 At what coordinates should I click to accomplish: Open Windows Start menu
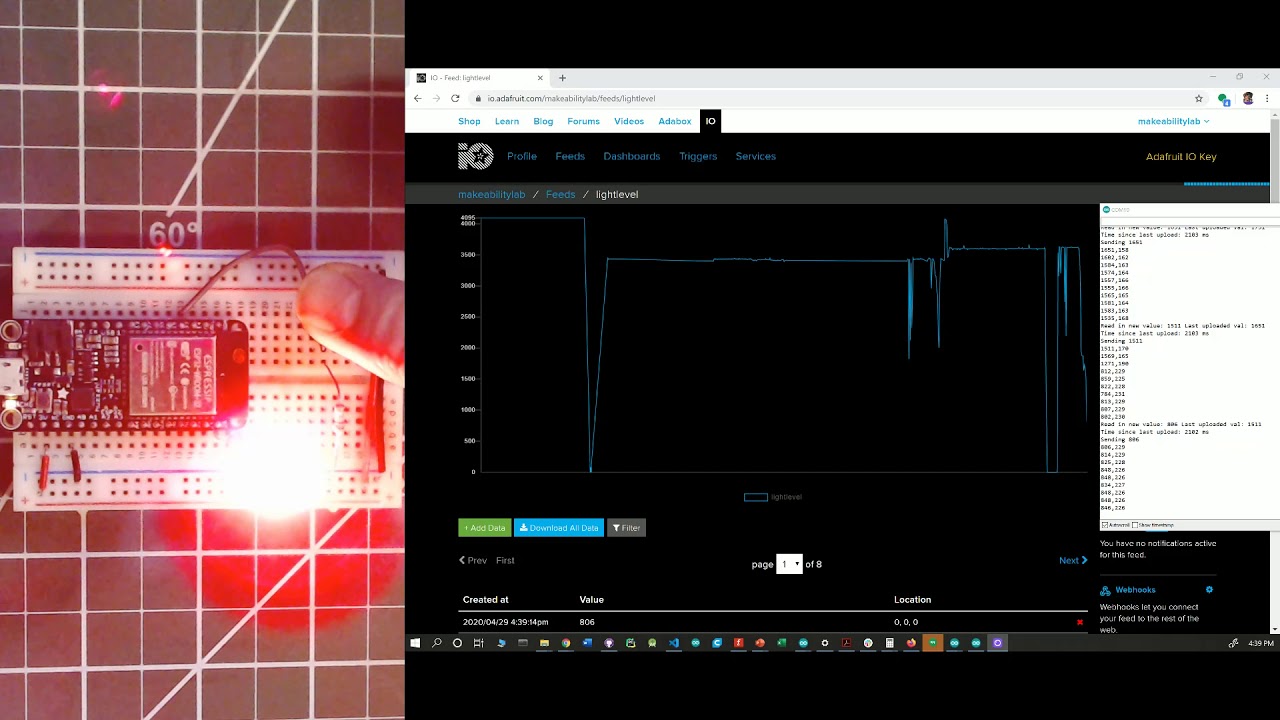[415, 643]
